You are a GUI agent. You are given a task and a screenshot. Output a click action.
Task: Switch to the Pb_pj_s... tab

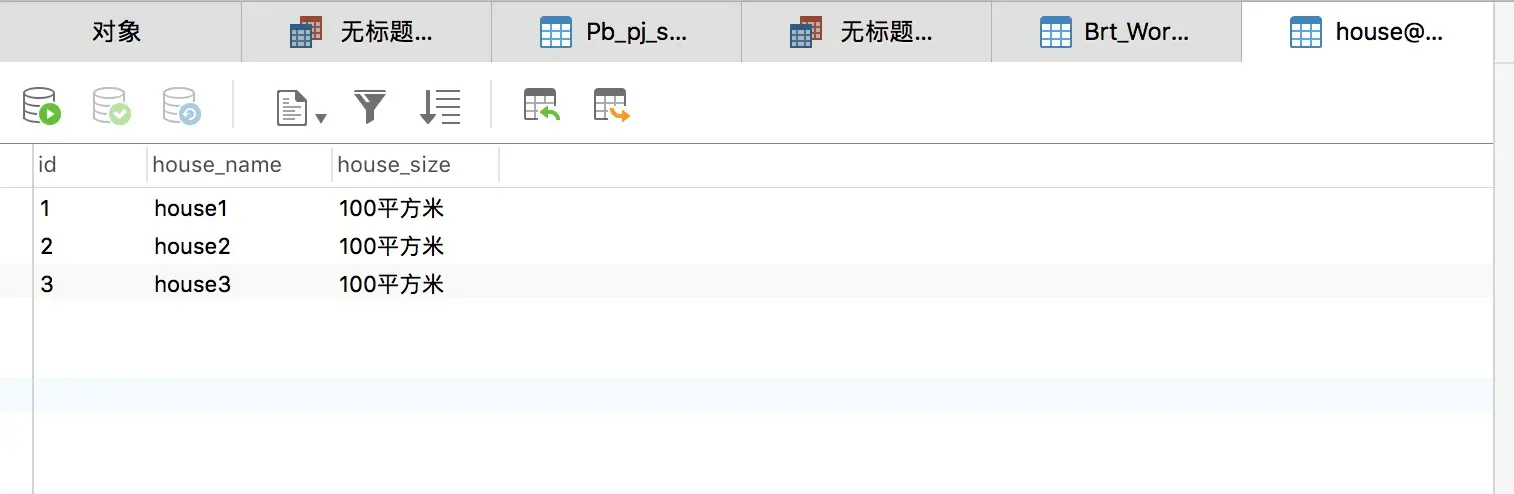[x=616, y=32]
